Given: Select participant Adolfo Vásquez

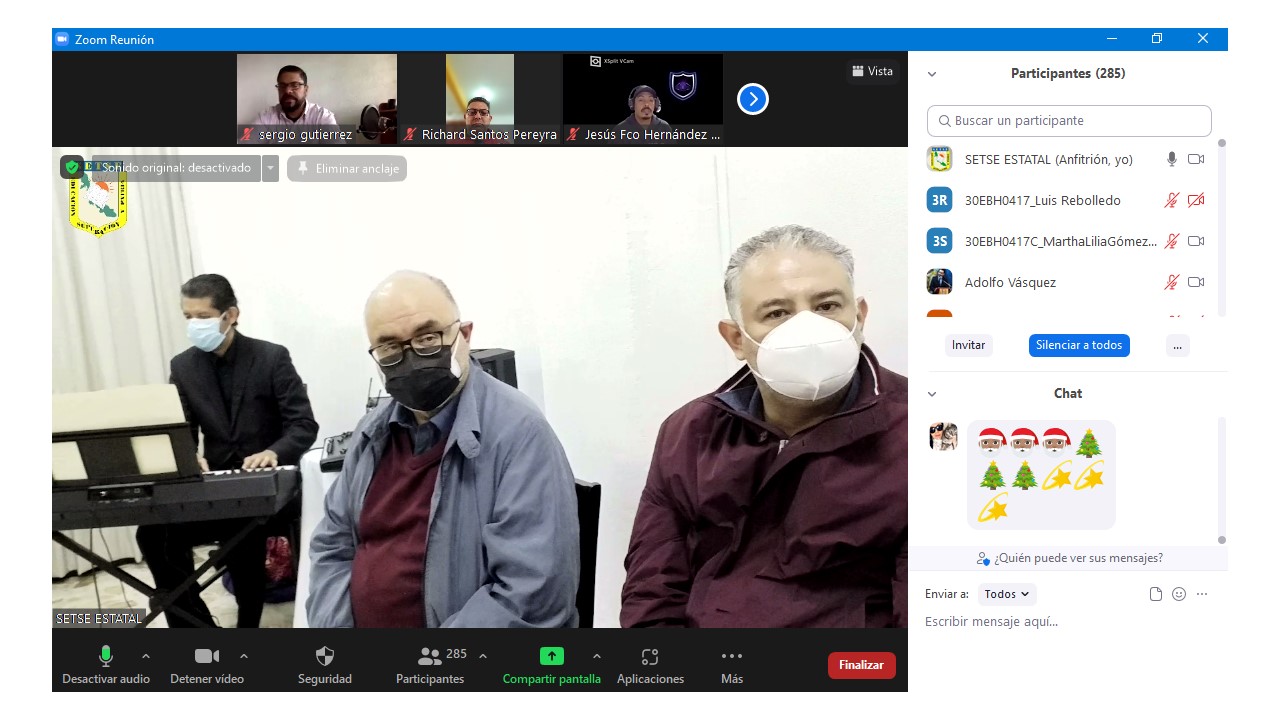Looking at the screenshot, I should click(x=1010, y=282).
